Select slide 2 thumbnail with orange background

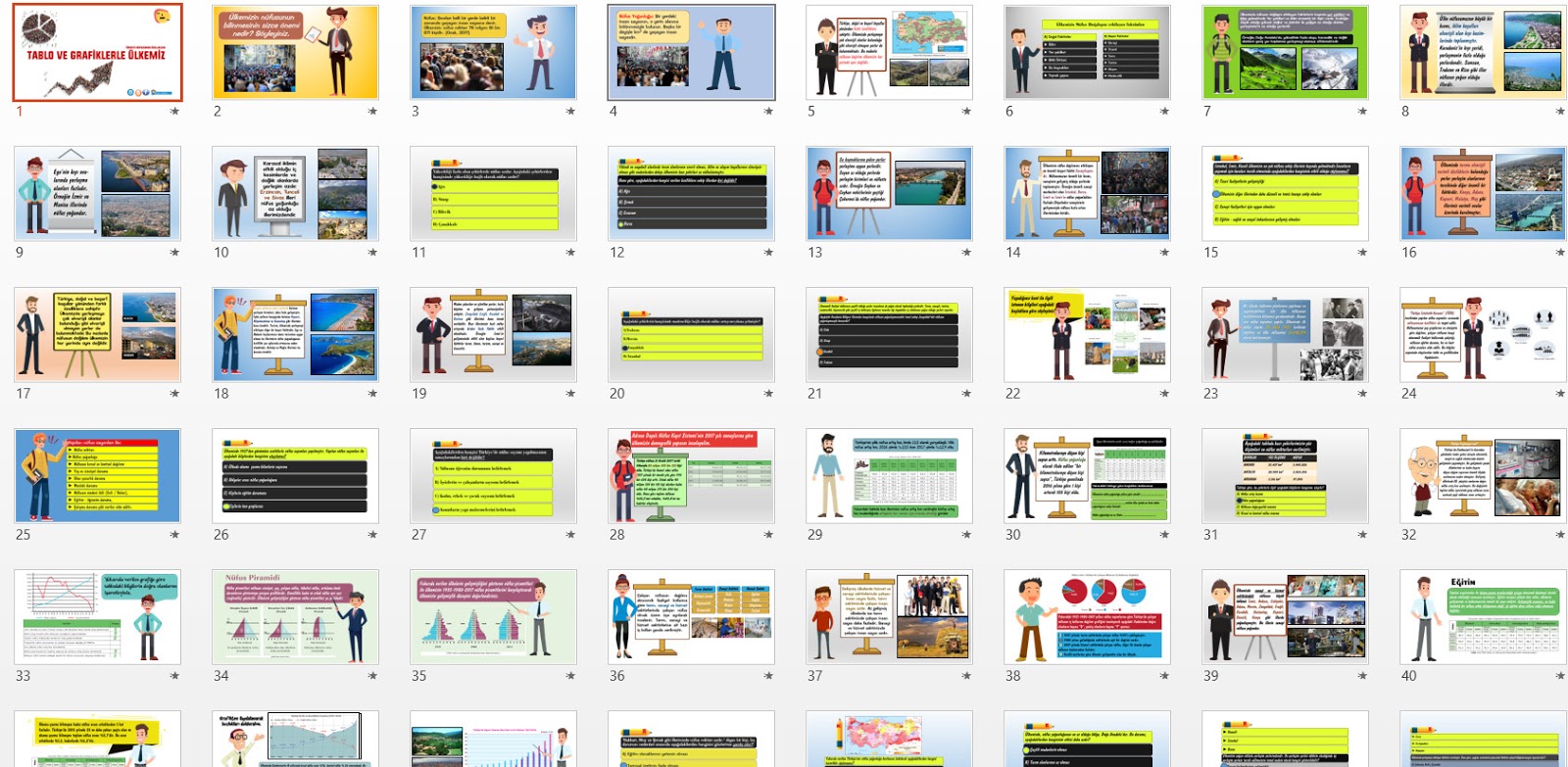[x=296, y=53]
